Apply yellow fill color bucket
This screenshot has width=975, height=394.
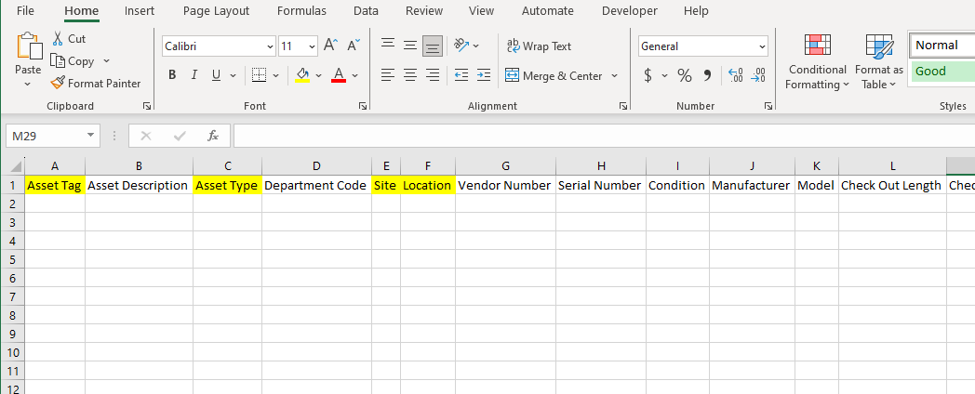(x=303, y=75)
